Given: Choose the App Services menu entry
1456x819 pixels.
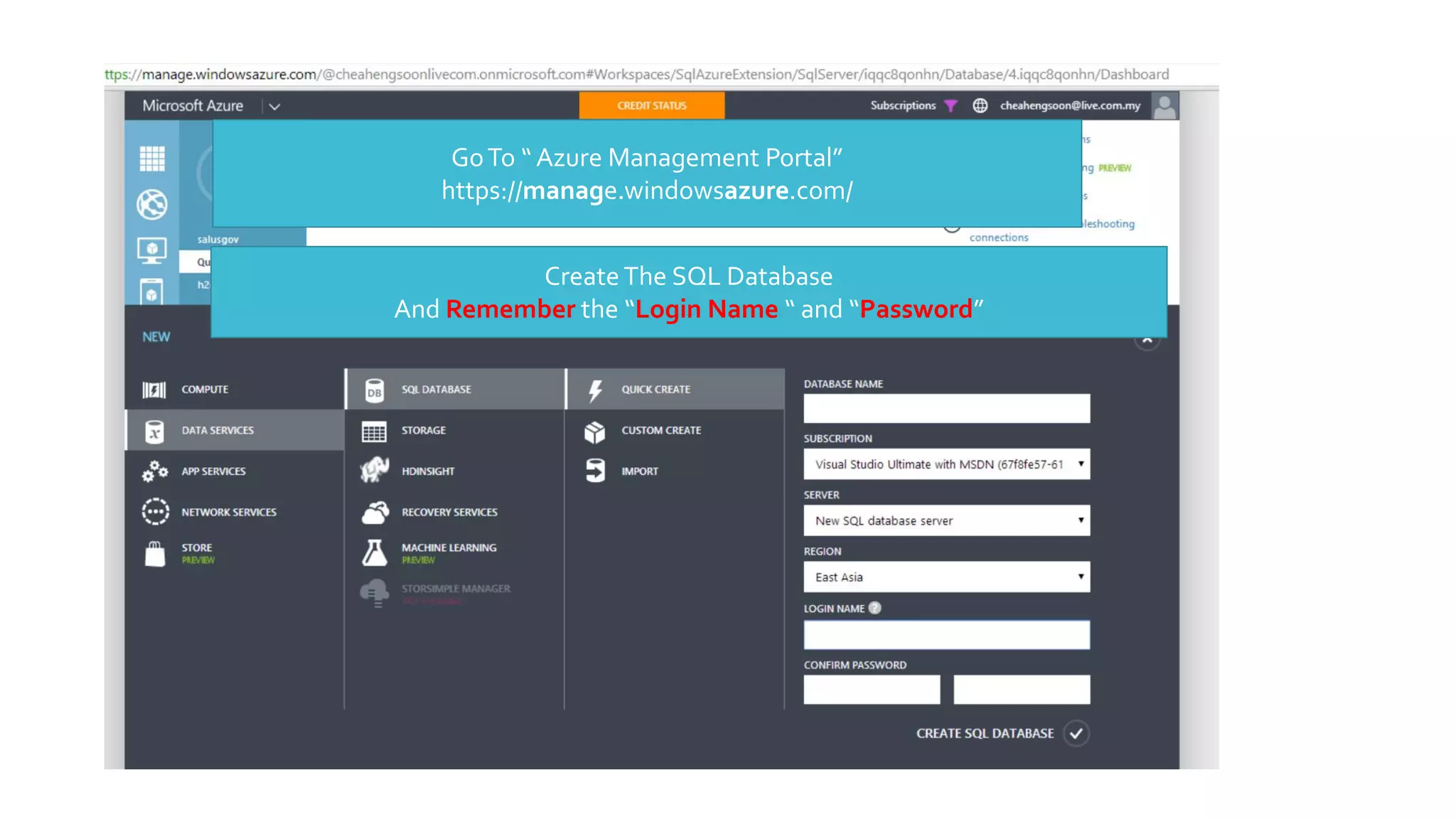Looking at the screenshot, I should pos(235,471).
